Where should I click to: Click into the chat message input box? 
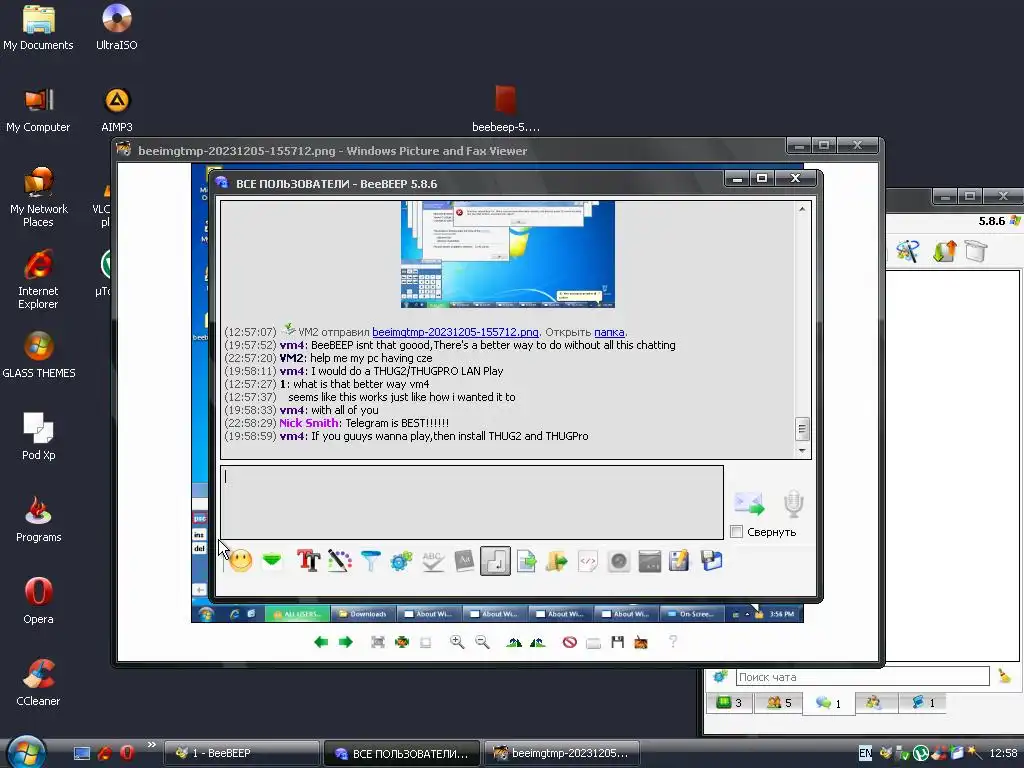click(472, 502)
